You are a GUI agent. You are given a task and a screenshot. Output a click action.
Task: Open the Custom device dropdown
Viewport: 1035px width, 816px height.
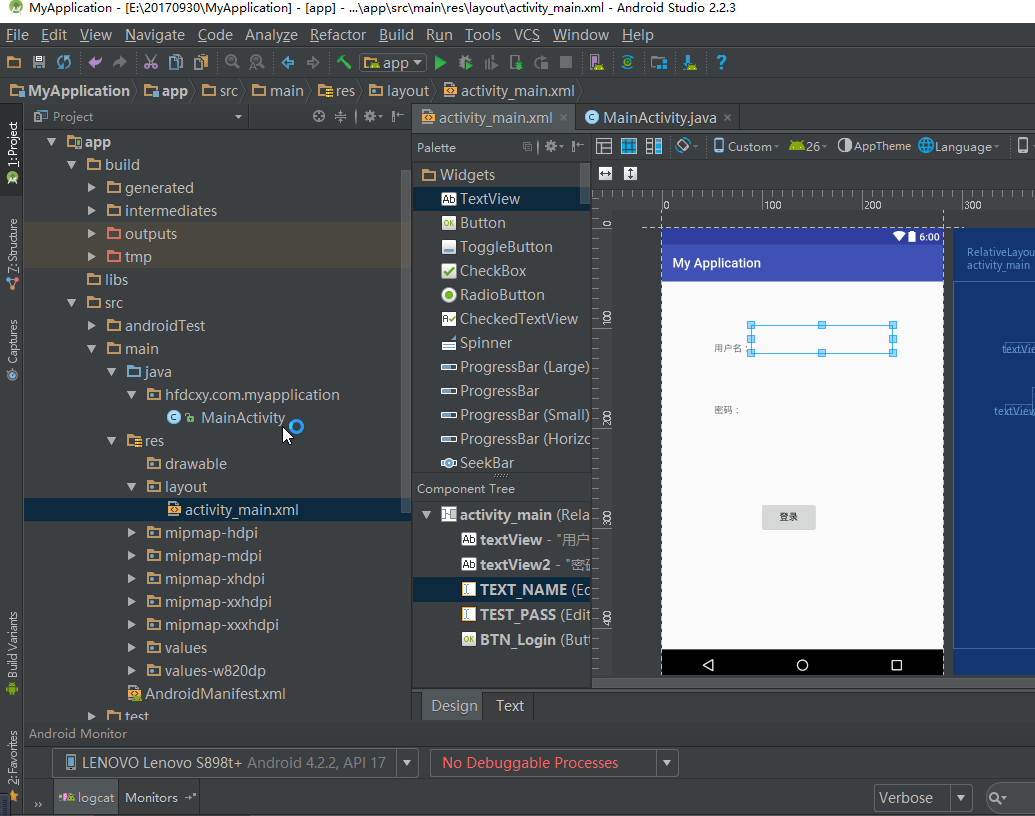tap(746, 146)
